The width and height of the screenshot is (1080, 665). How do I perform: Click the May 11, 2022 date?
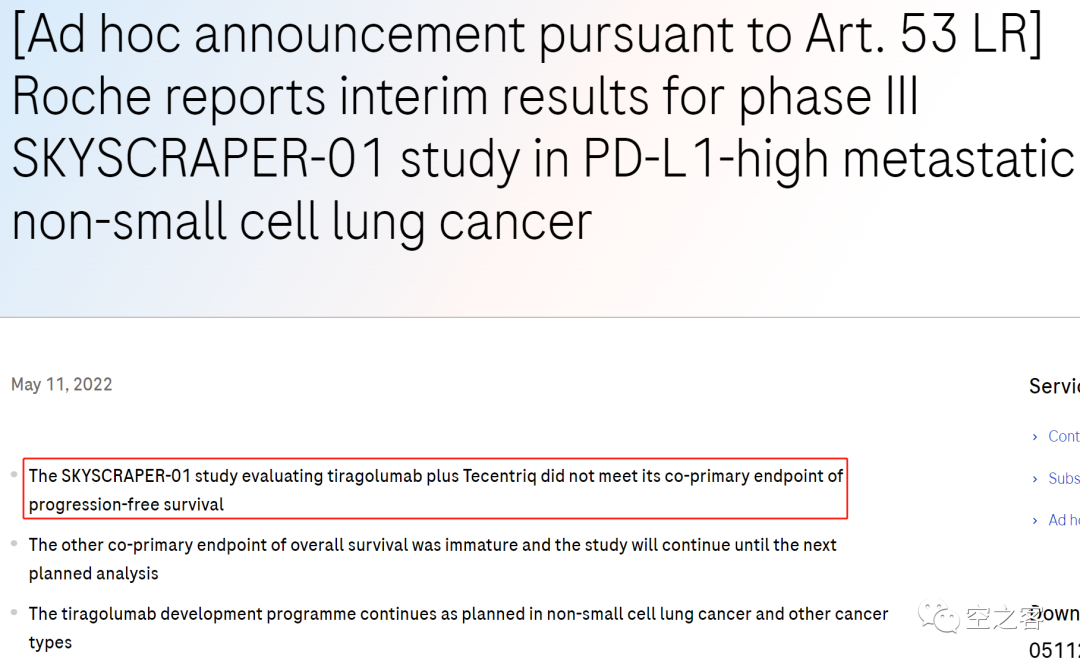tap(62, 385)
